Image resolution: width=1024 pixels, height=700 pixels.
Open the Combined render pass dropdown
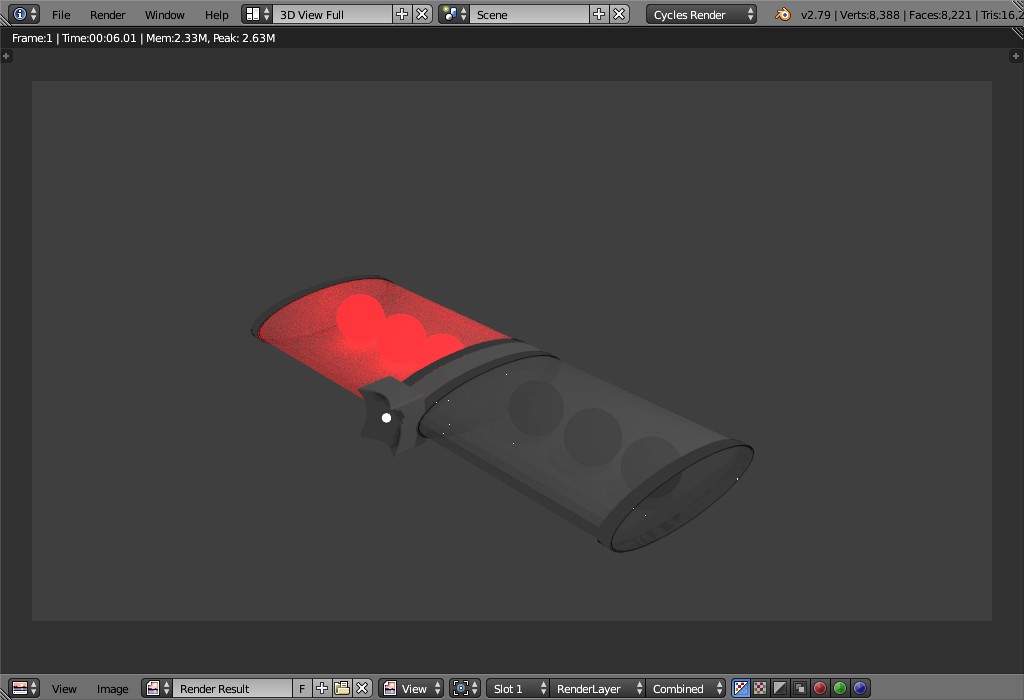tap(686, 688)
